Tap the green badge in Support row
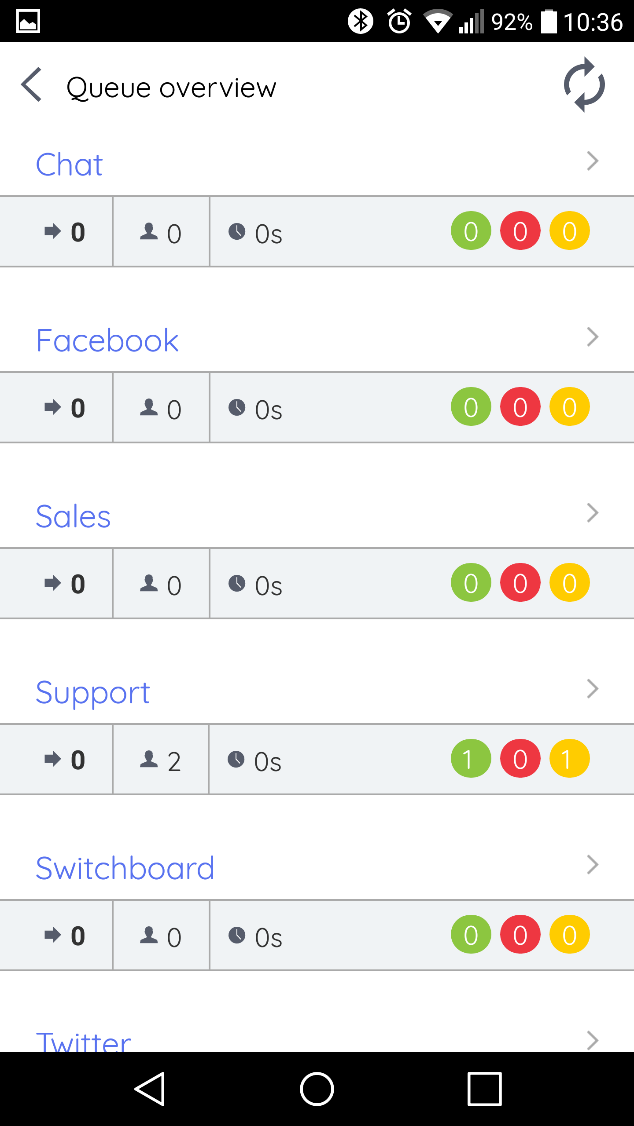Viewport: 634px width, 1126px height. [471, 760]
